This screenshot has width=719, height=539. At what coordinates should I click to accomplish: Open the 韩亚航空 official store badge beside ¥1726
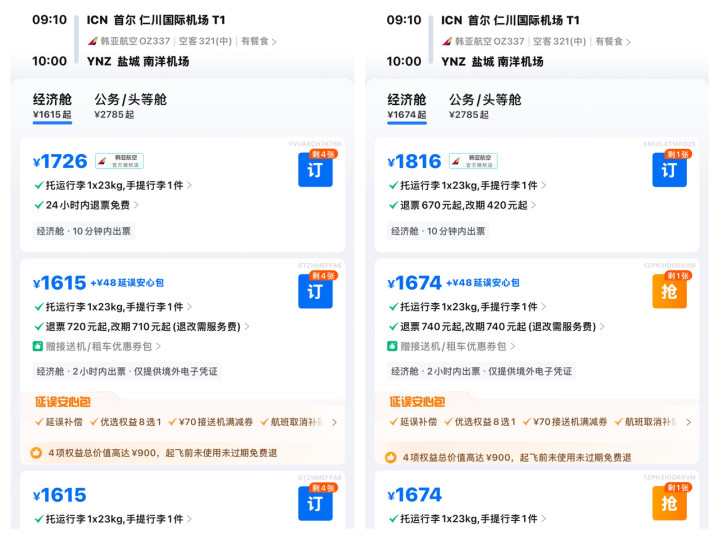[x=119, y=161]
